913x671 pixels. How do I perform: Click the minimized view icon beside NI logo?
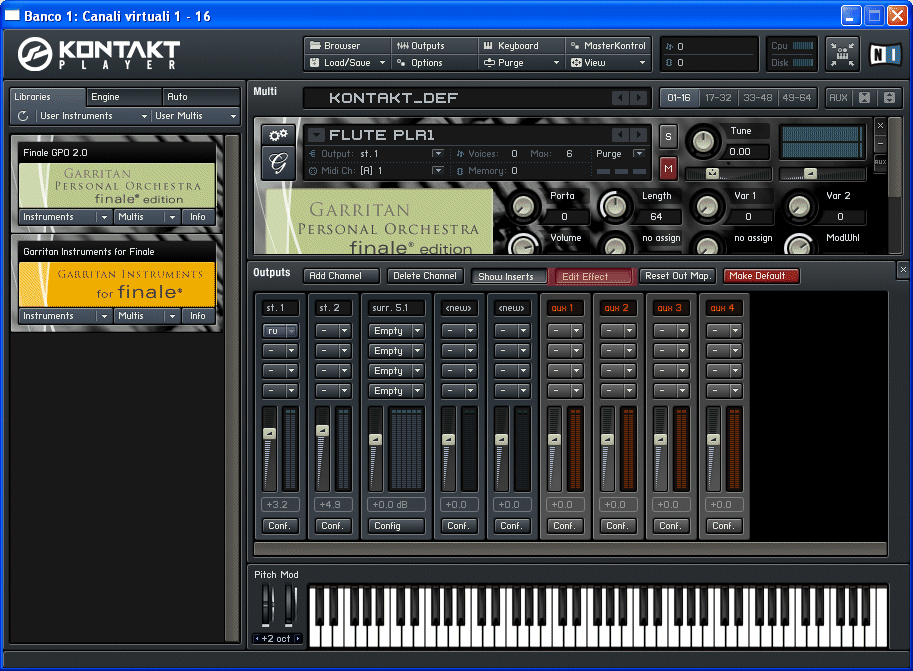842,54
